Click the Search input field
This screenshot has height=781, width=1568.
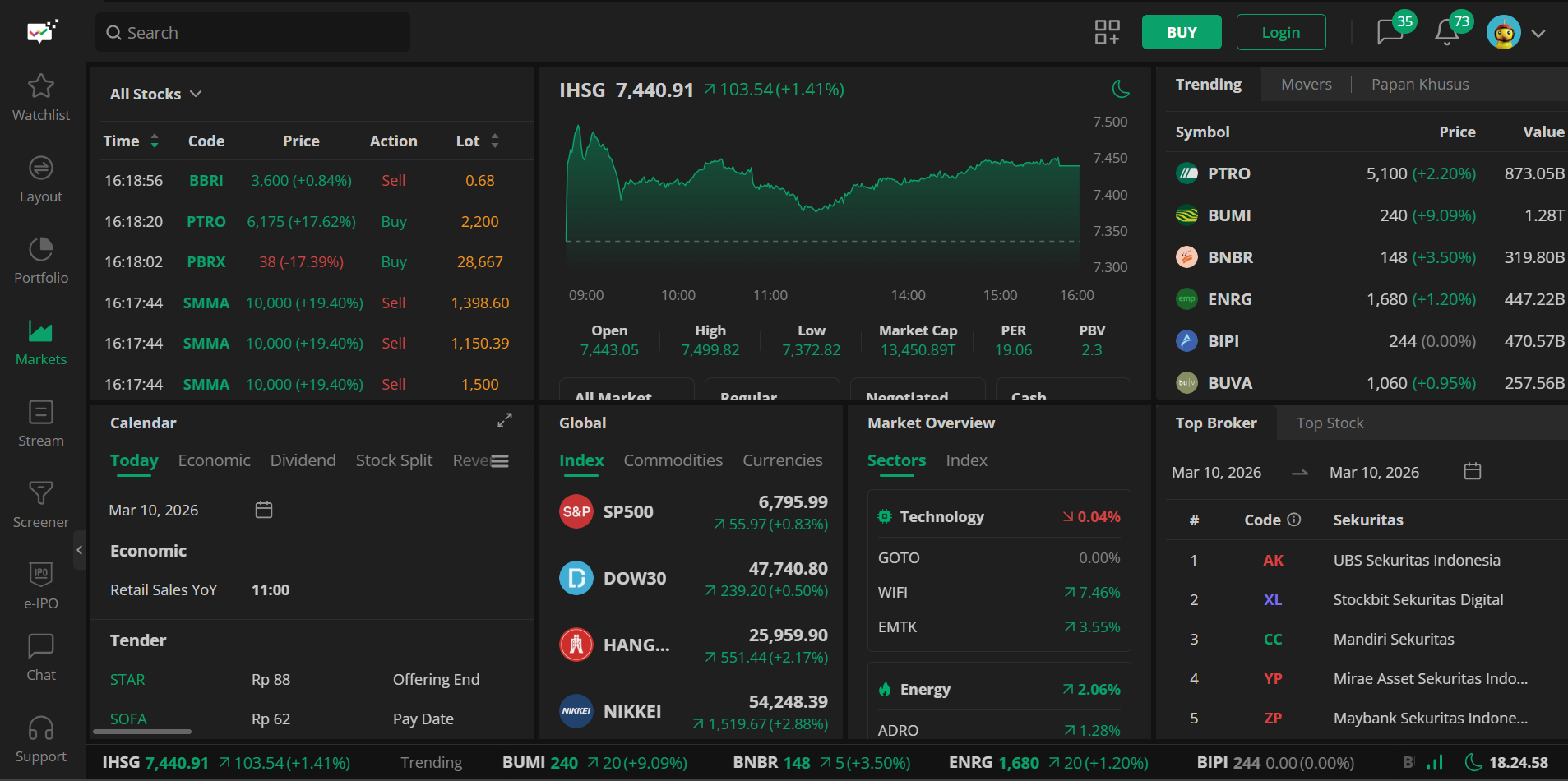(253, 33)
